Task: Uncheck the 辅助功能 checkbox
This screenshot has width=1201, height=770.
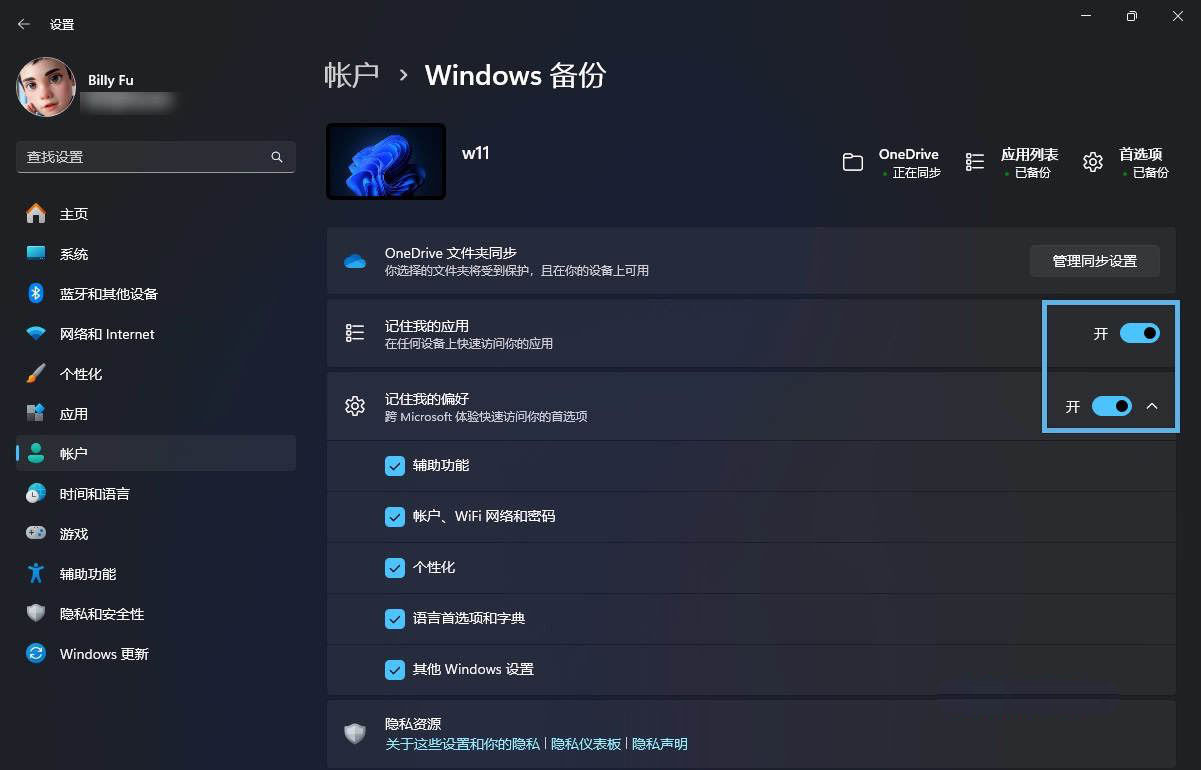Action: pyautogui.click(x=394, y=466)
